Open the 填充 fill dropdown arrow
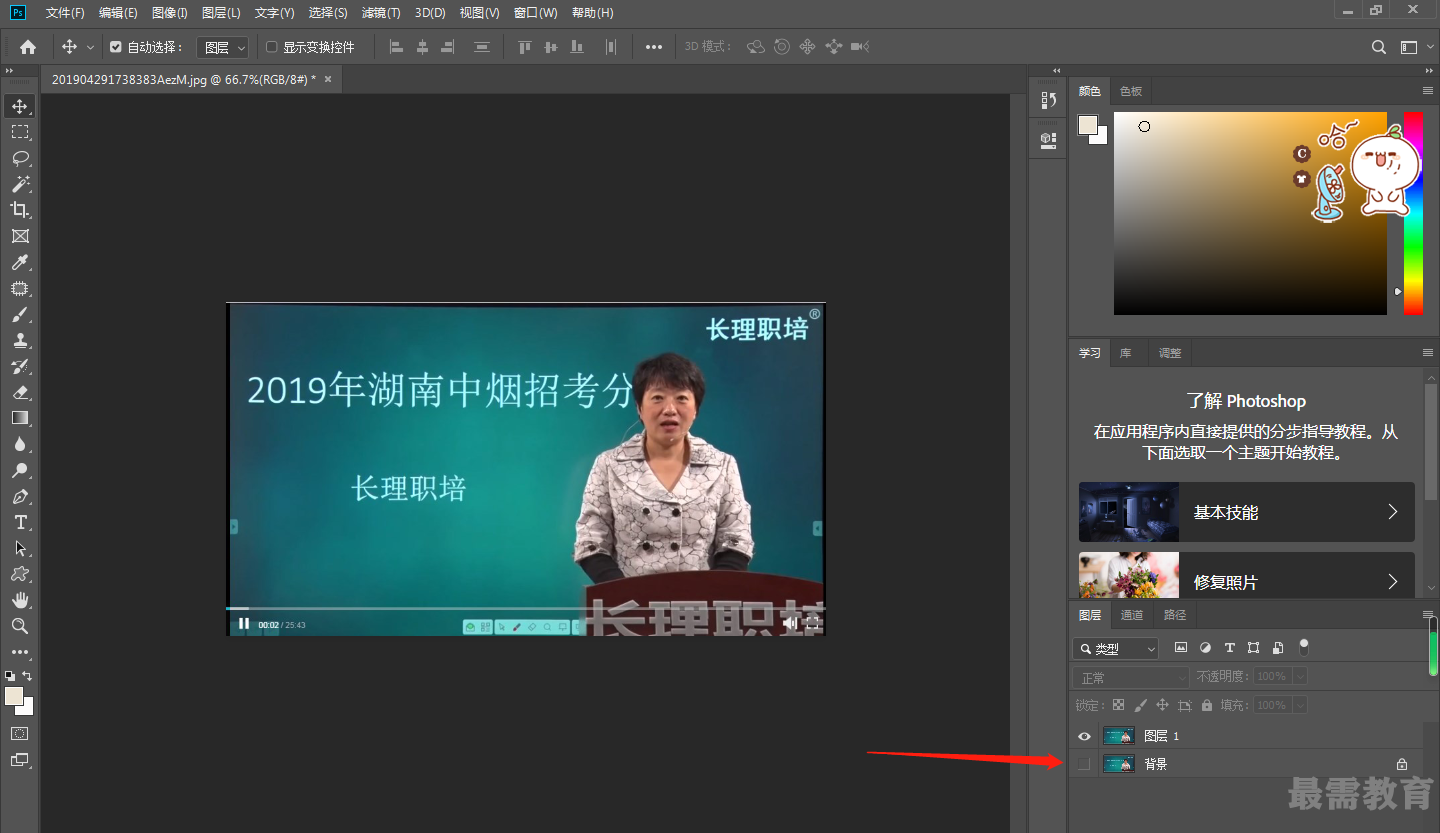The image size is (1440, 833). point(1300,705)
